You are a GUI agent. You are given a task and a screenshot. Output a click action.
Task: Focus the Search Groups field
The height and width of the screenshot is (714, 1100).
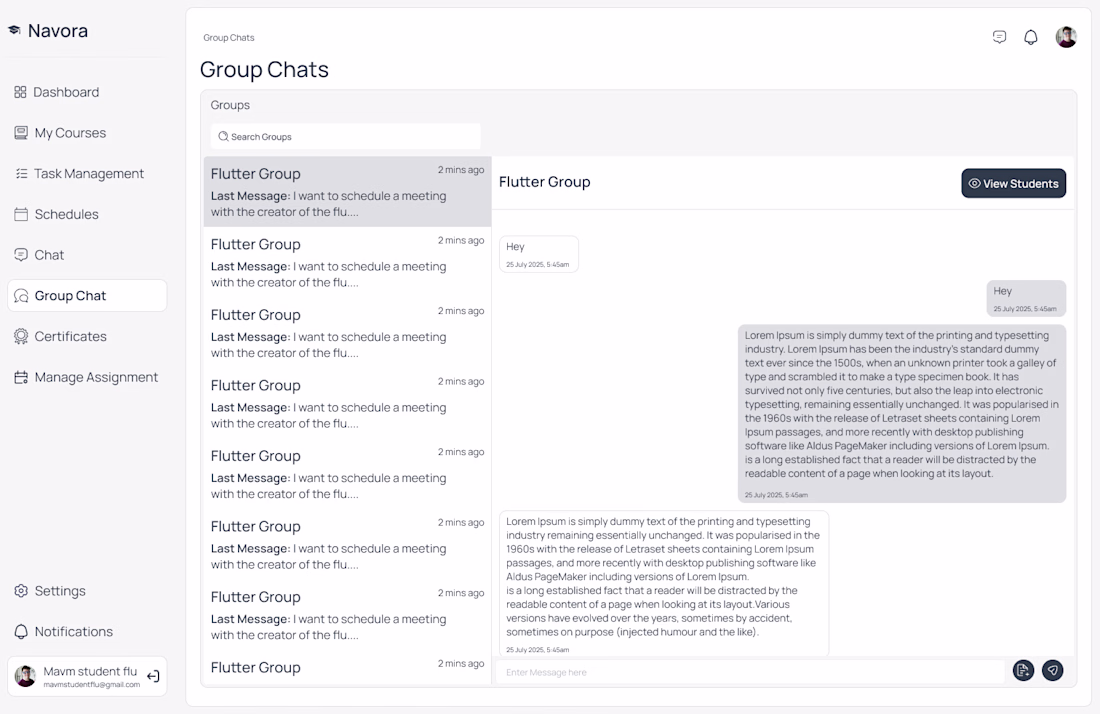click(x=350, y=137)
